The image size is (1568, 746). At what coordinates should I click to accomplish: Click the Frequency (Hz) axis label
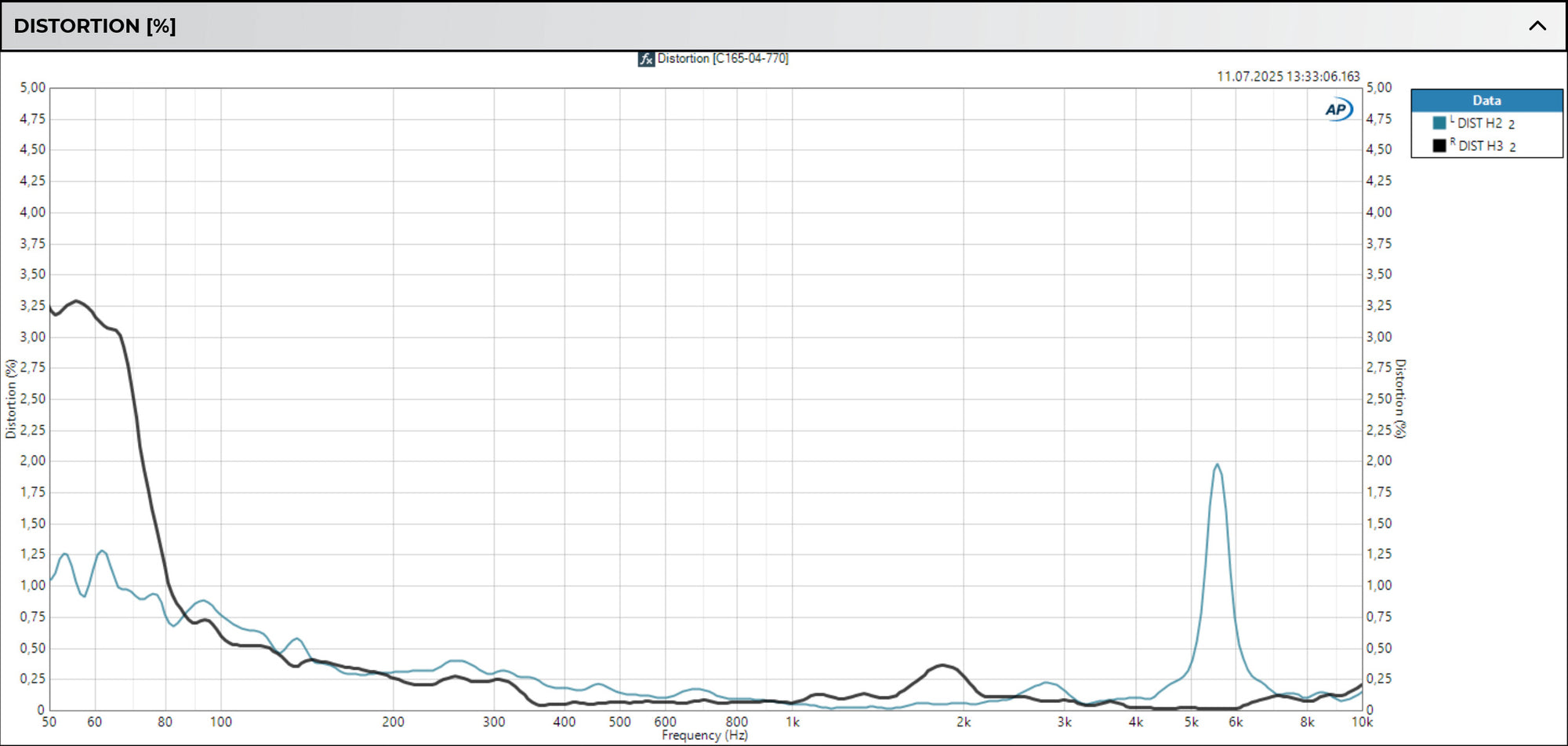[704, 735]
